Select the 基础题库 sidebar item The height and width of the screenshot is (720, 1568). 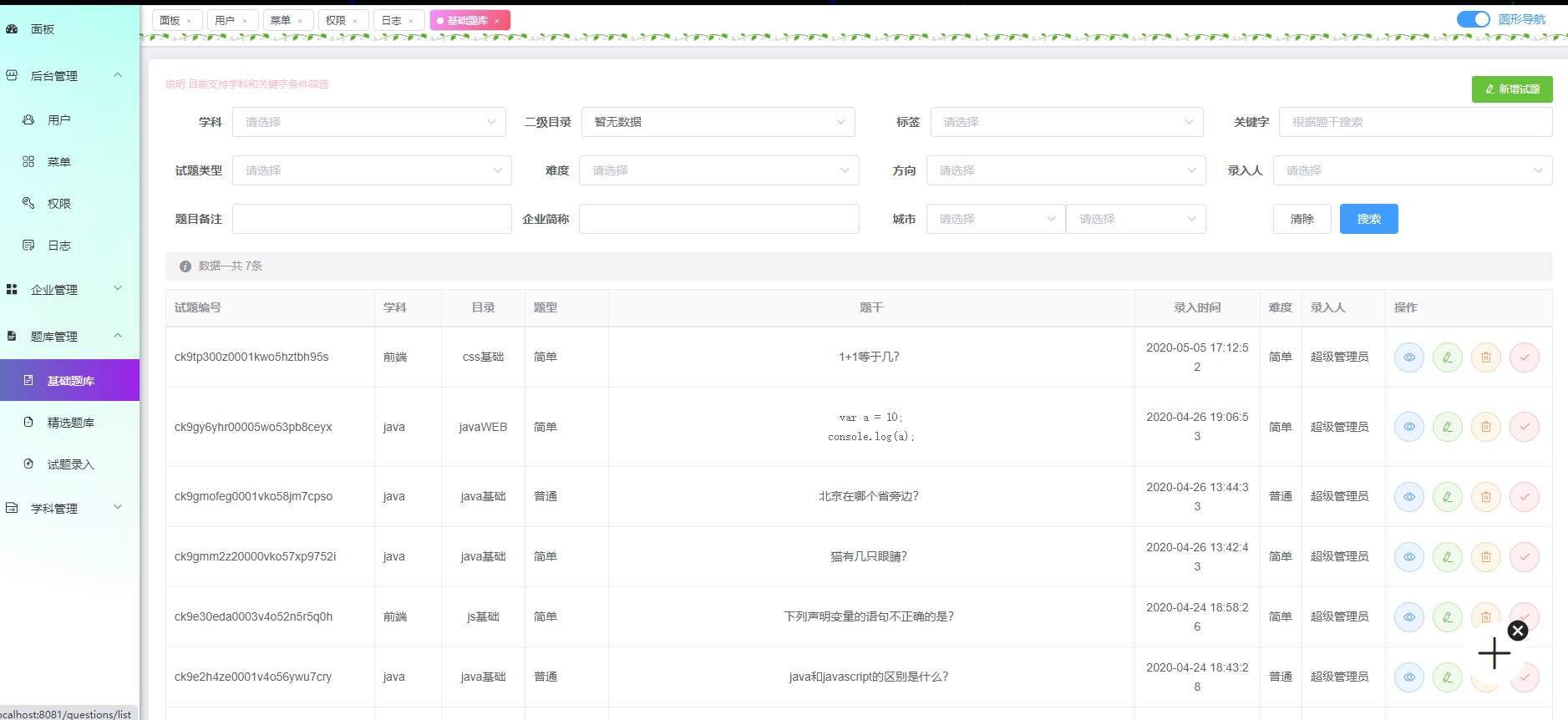click(69, 381)
